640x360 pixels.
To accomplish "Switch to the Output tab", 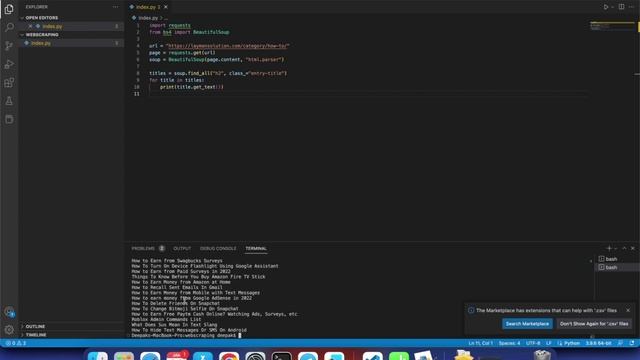I will [182, 249].
